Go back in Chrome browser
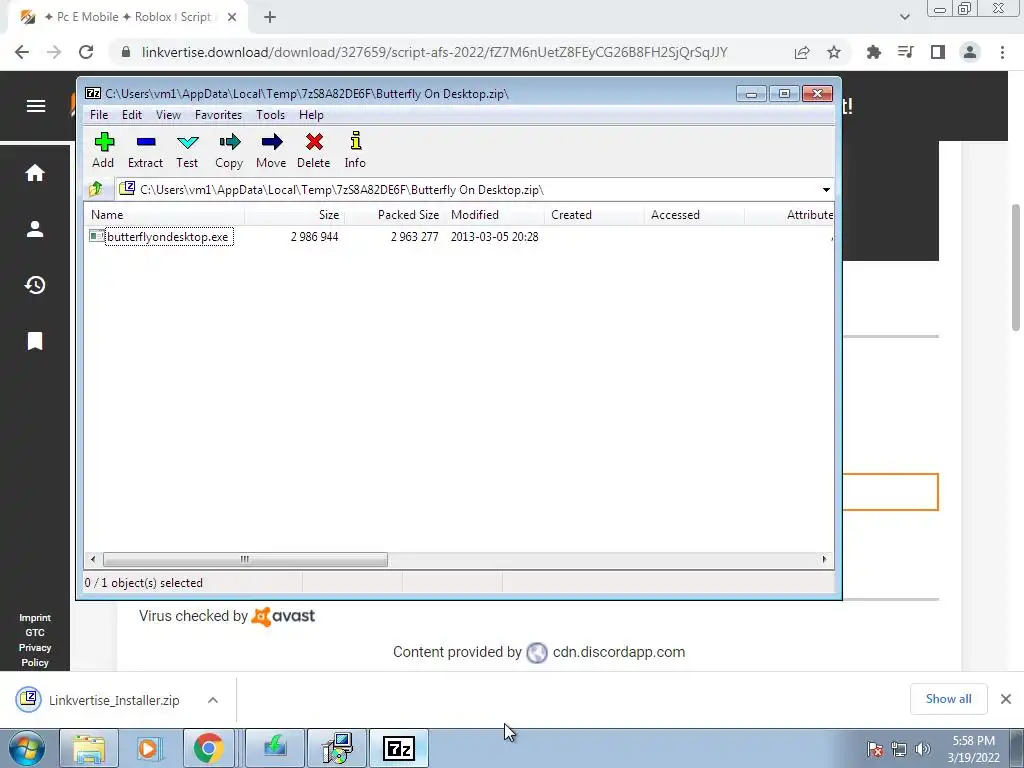This screenshot has width=1024, height=768. coord(22,52)
